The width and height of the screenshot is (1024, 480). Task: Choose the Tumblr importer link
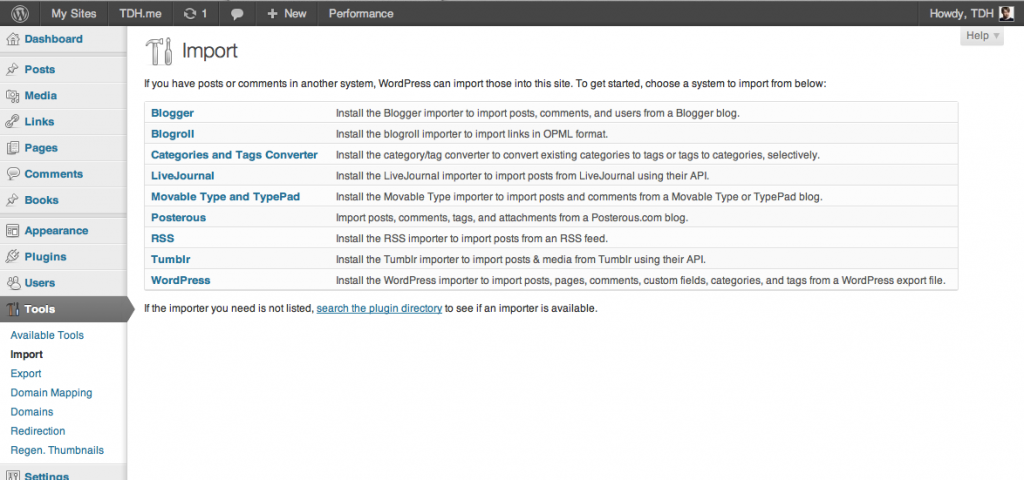[170, 260]
